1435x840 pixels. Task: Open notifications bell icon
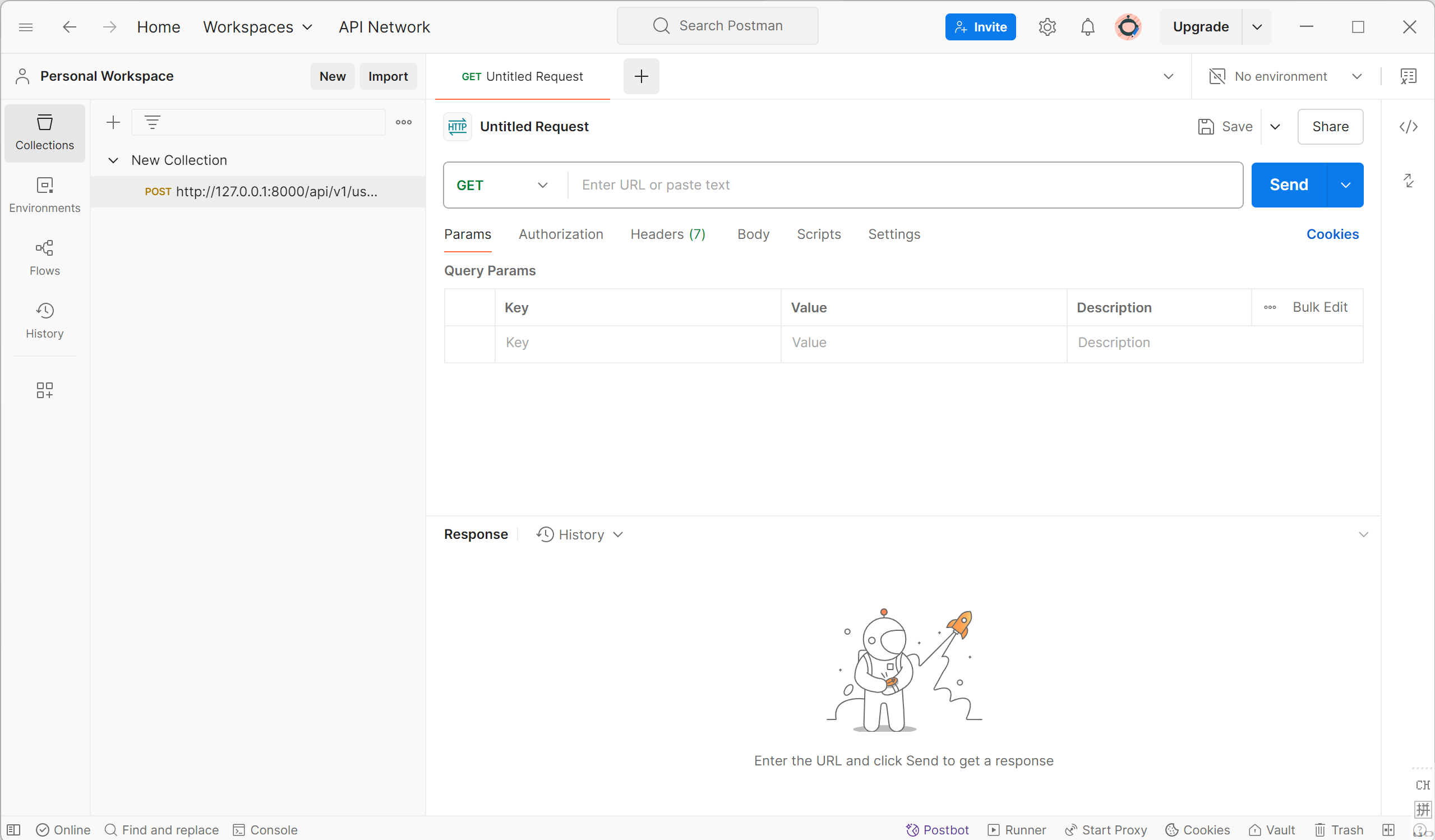pyautogui.click(x=1087, y=27)
